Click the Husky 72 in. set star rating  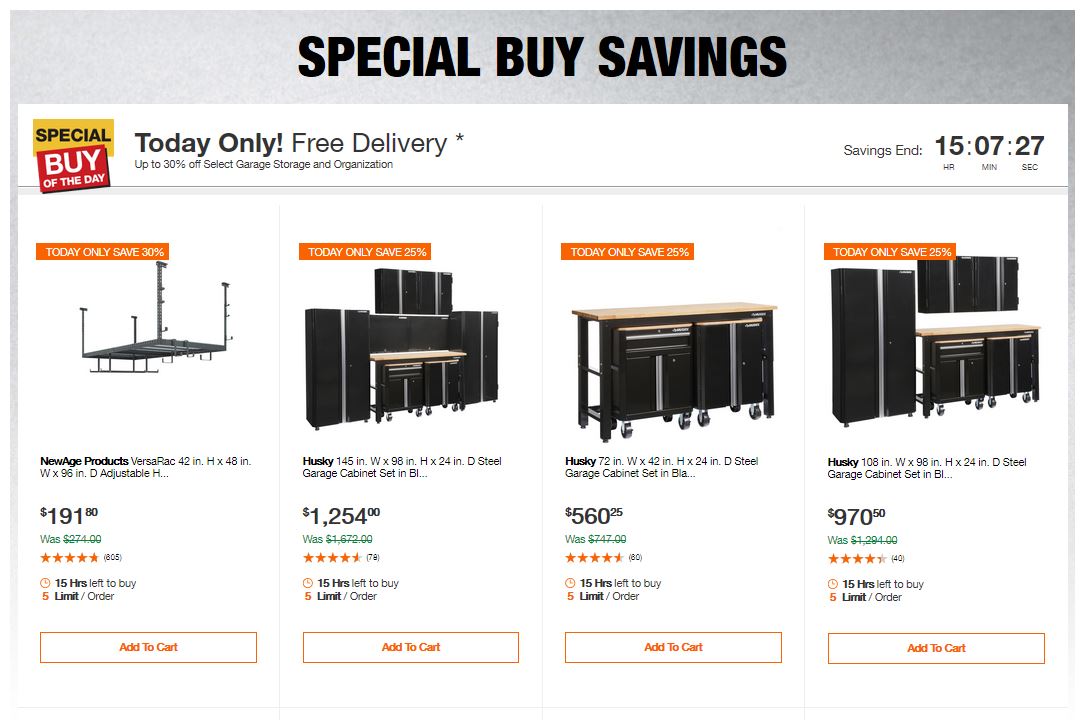[594, 557]
